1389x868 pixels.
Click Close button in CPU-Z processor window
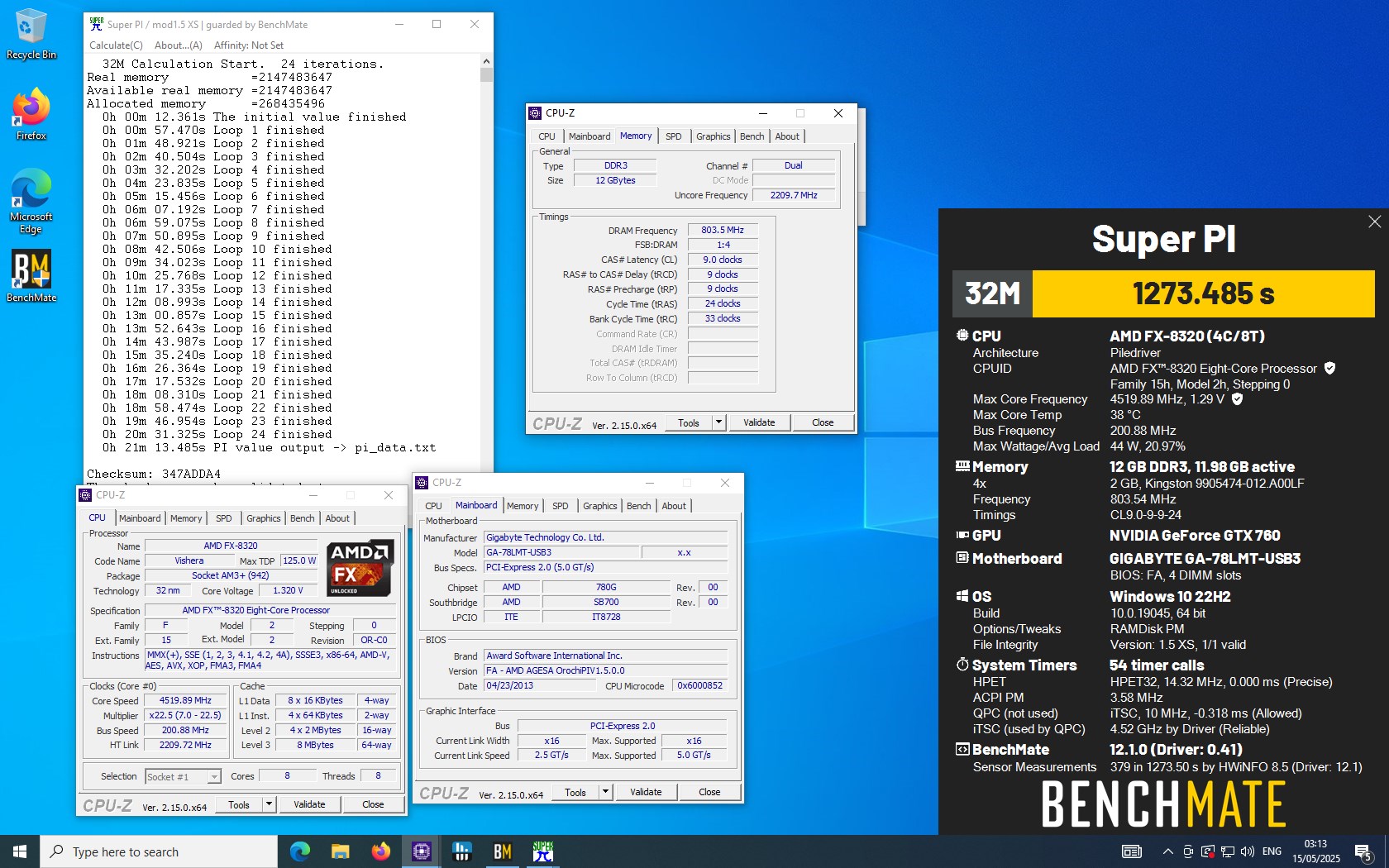coord(373,804)
